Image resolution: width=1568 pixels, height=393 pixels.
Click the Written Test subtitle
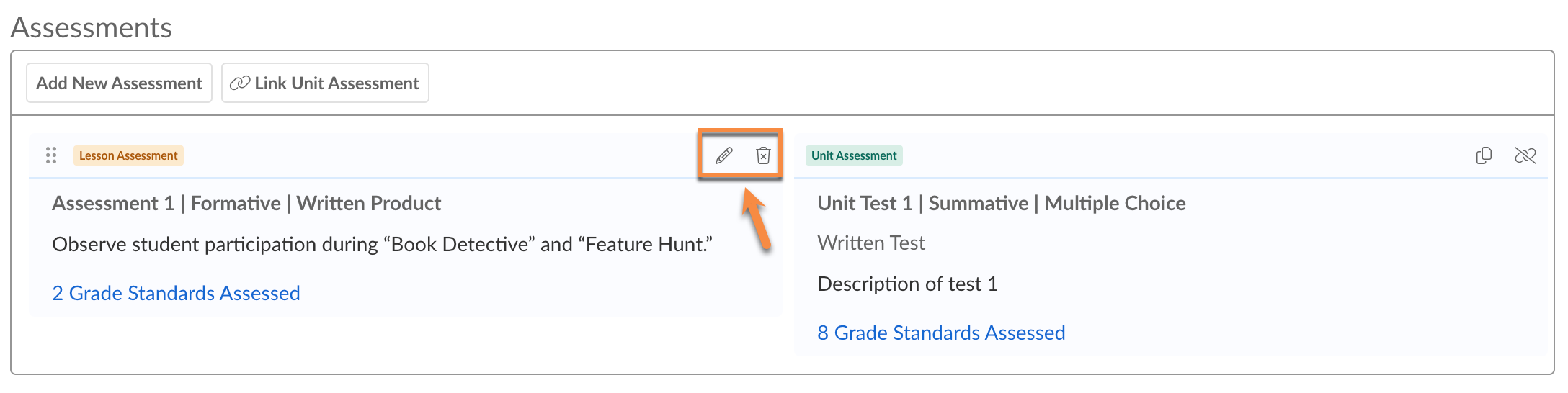870,243
